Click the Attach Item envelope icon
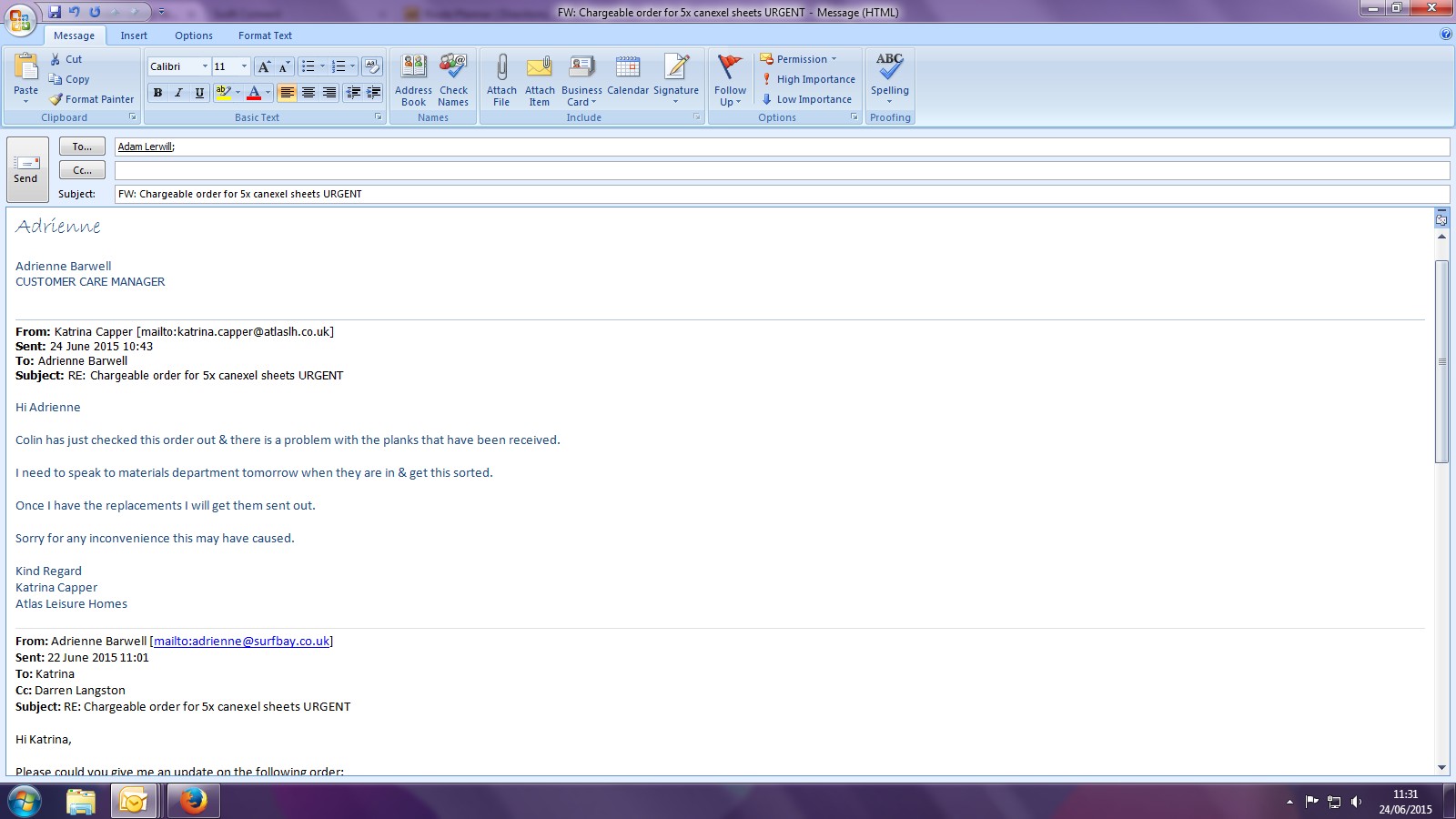This screenshot has height=819, width=1456. tap(540, 68)
